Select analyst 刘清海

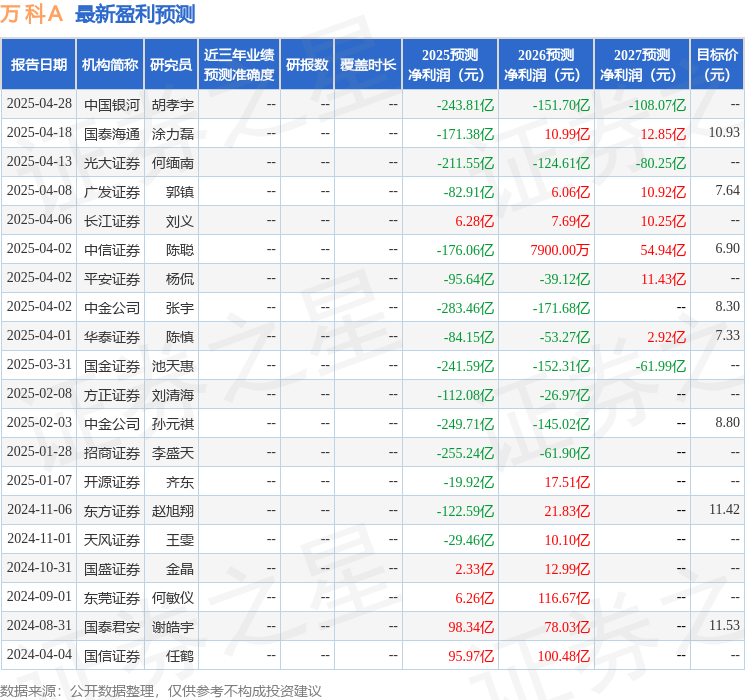point(172,394)
